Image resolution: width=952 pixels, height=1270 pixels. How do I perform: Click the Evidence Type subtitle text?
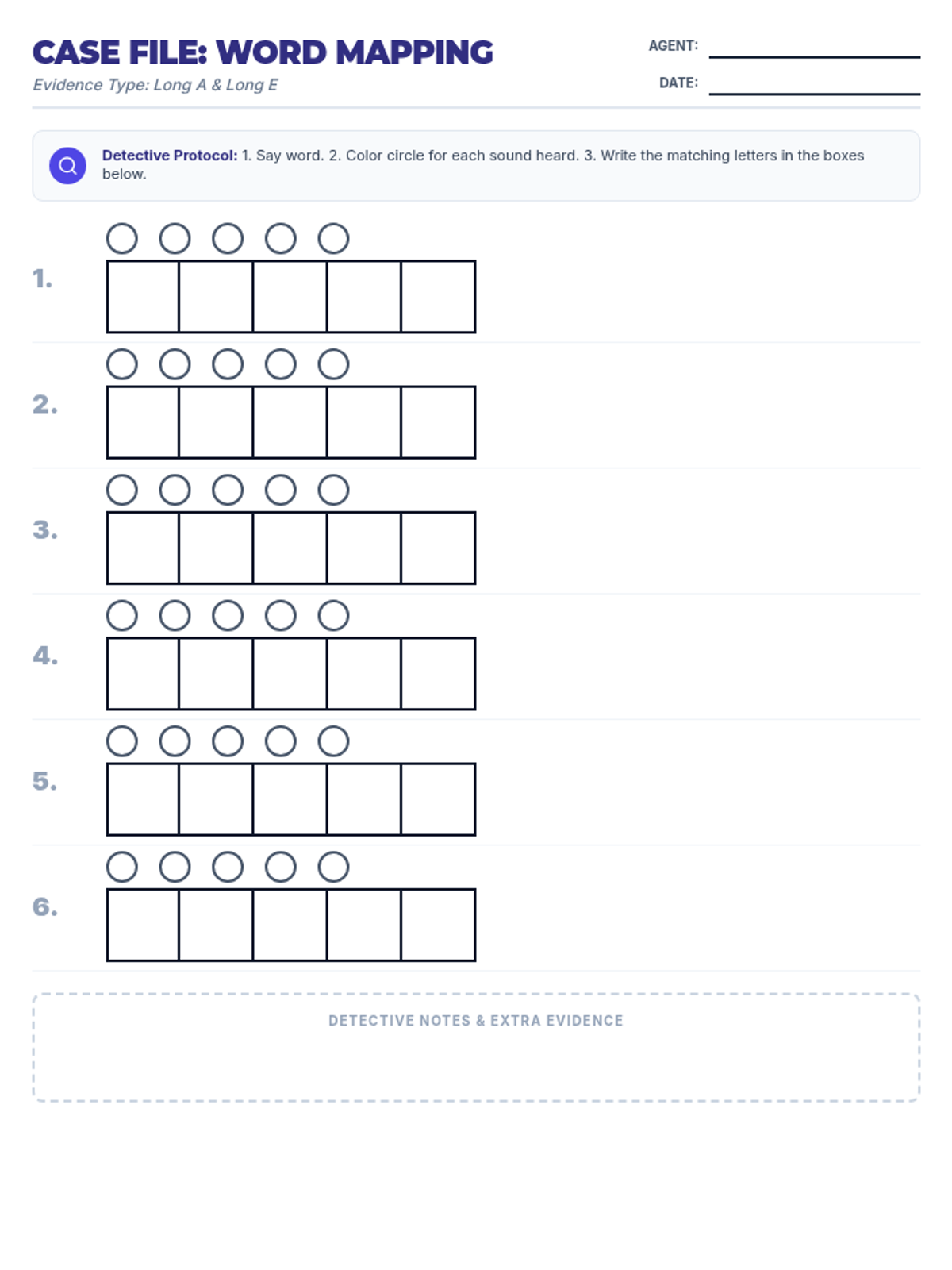pos(155,85)
